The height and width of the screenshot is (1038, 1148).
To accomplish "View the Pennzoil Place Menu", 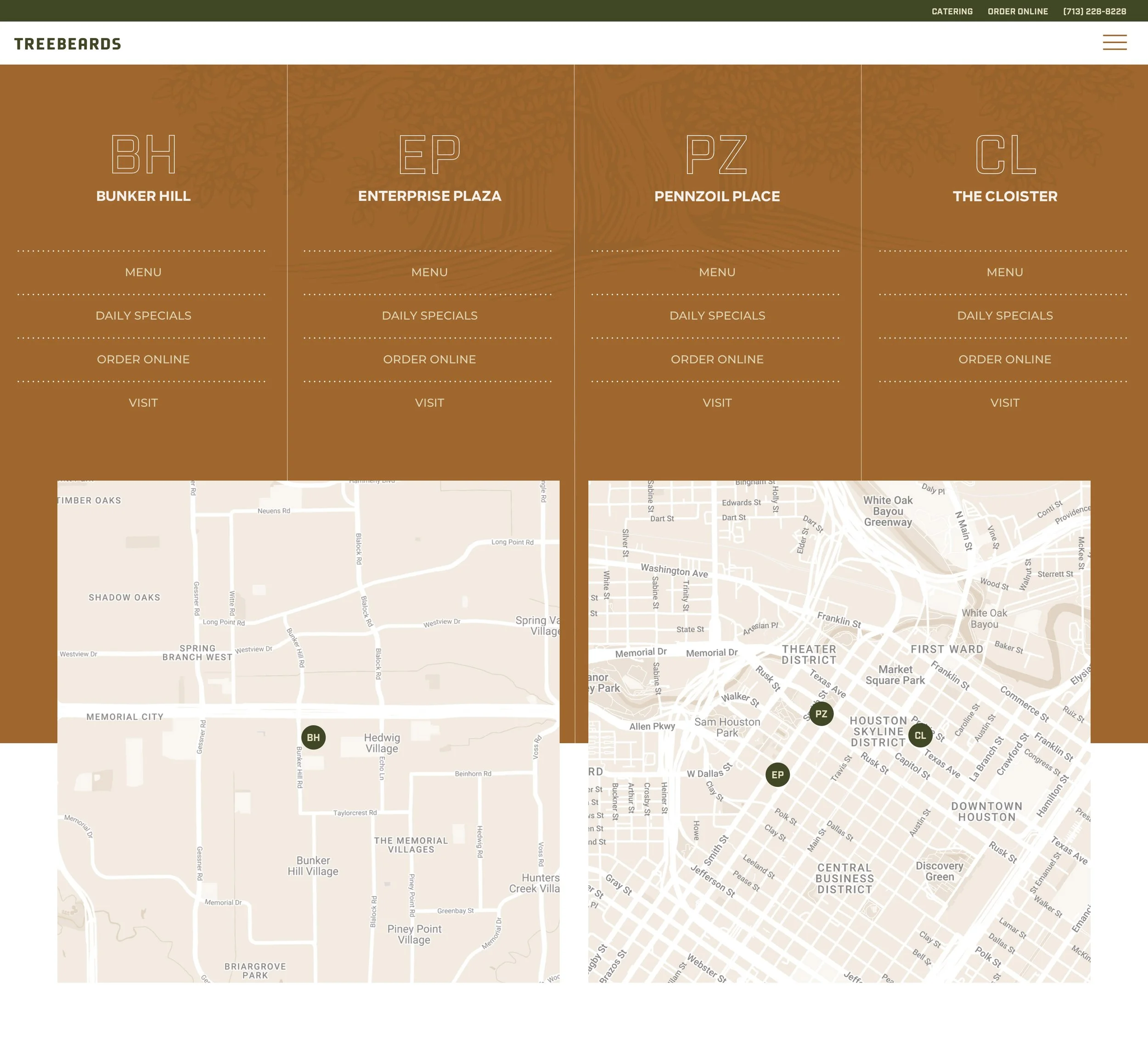I will coord(717,272).
